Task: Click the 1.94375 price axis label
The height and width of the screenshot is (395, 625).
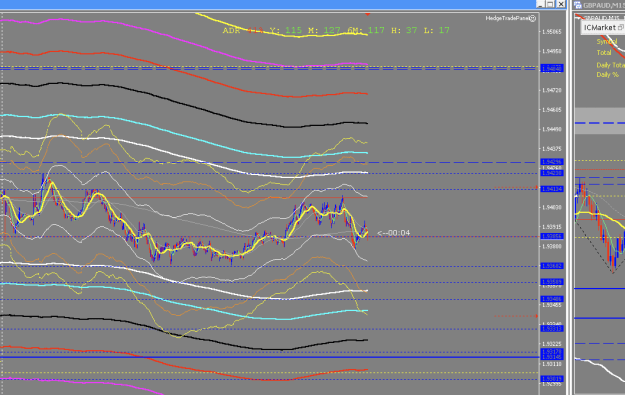Action: tap(552, 149)
